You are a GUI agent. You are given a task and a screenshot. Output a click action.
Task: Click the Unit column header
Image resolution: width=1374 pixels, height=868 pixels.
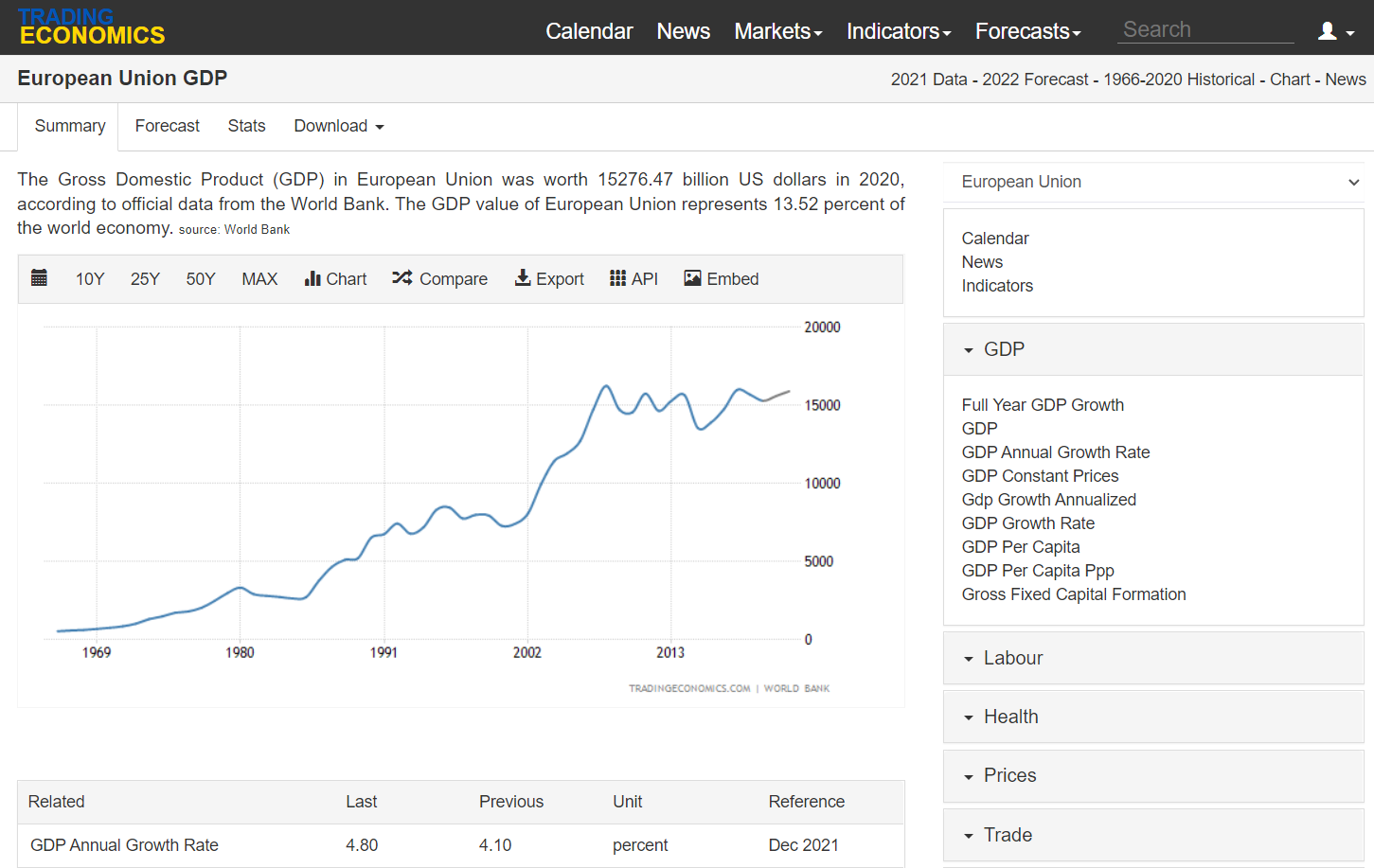[627, 802]
